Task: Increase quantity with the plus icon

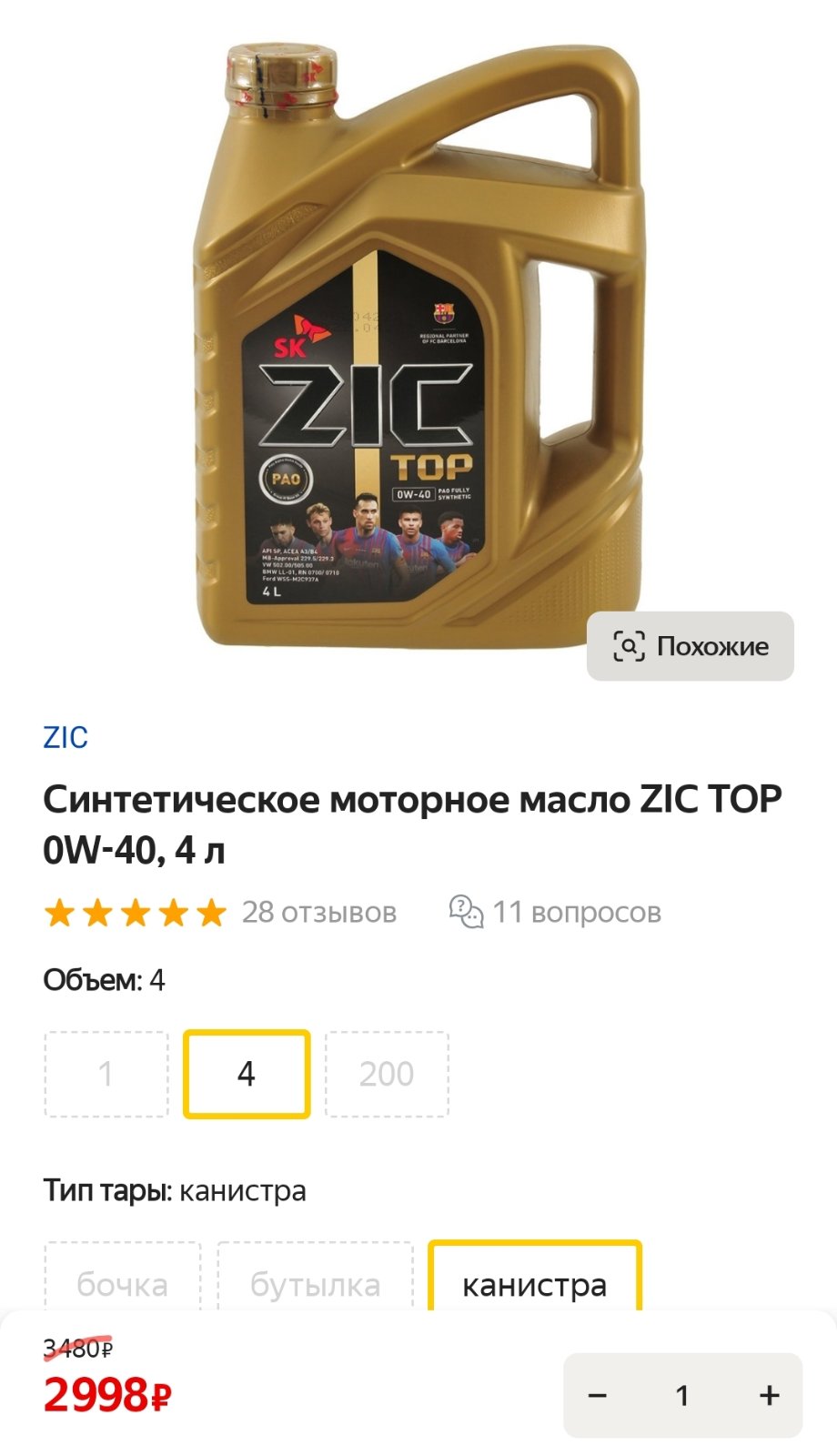Action: tap(770, 1395)
